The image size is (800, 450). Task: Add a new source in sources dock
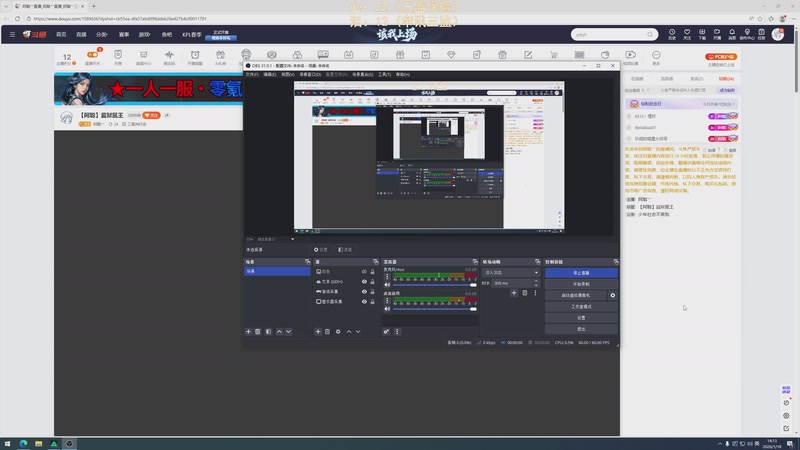pyautogui.click(x=318, y=332)
